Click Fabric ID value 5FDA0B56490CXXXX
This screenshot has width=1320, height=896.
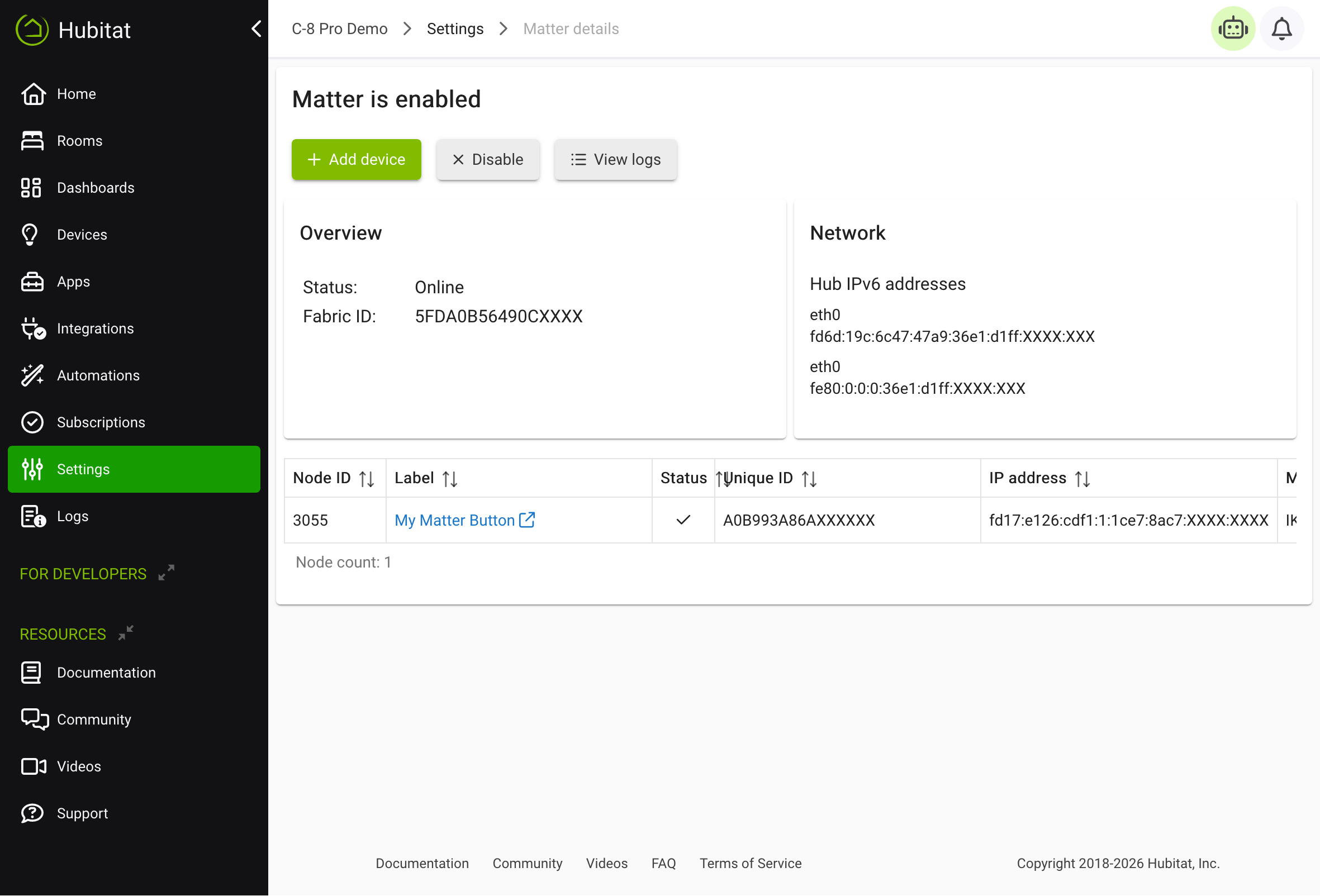[498, 317]
